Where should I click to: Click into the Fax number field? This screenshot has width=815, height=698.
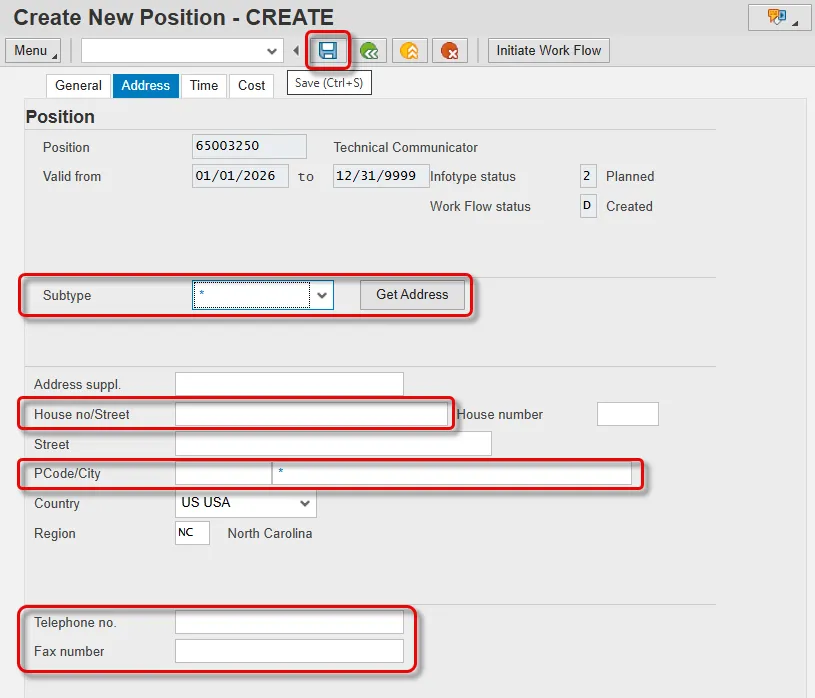[289, 652]
